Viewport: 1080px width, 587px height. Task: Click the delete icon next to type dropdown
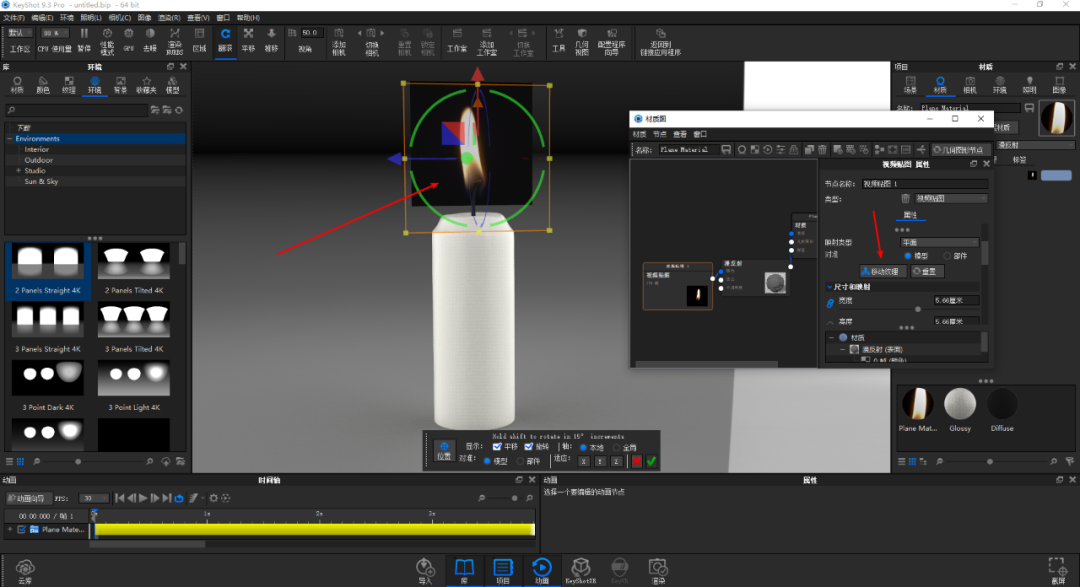(x=905, y=198)
